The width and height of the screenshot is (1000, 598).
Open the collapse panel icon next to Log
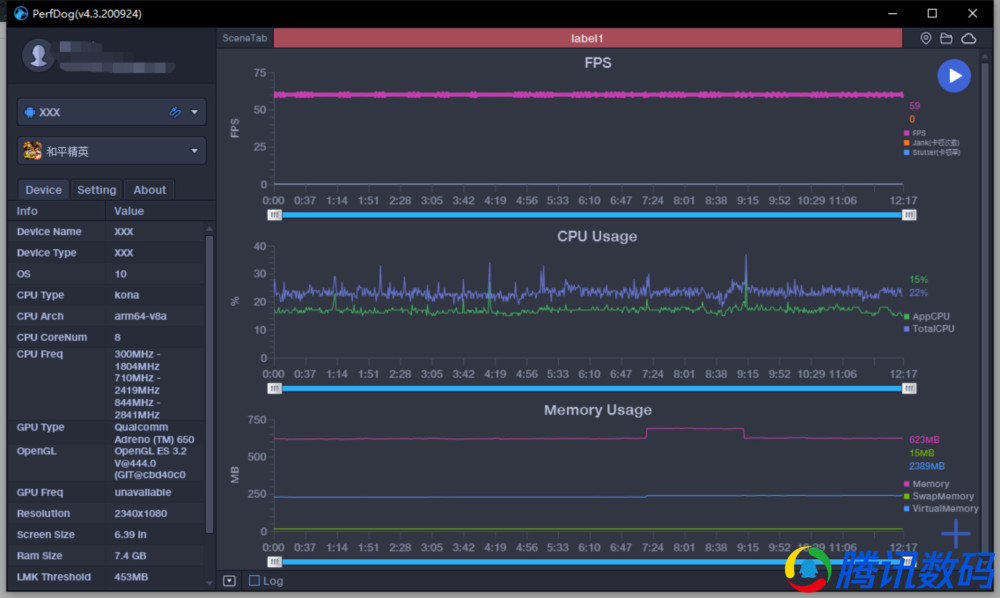point(229,581)
